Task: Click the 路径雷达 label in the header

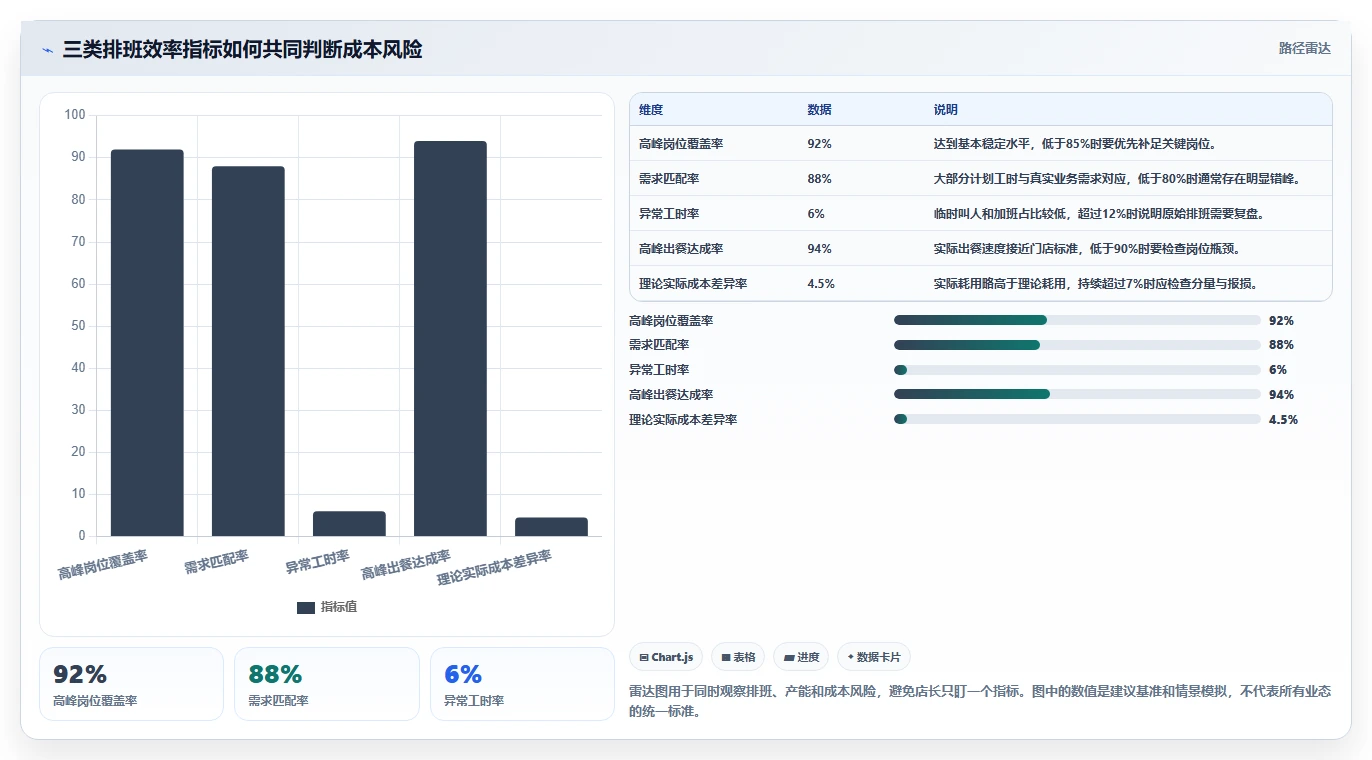Action: tap(1304, 48)
